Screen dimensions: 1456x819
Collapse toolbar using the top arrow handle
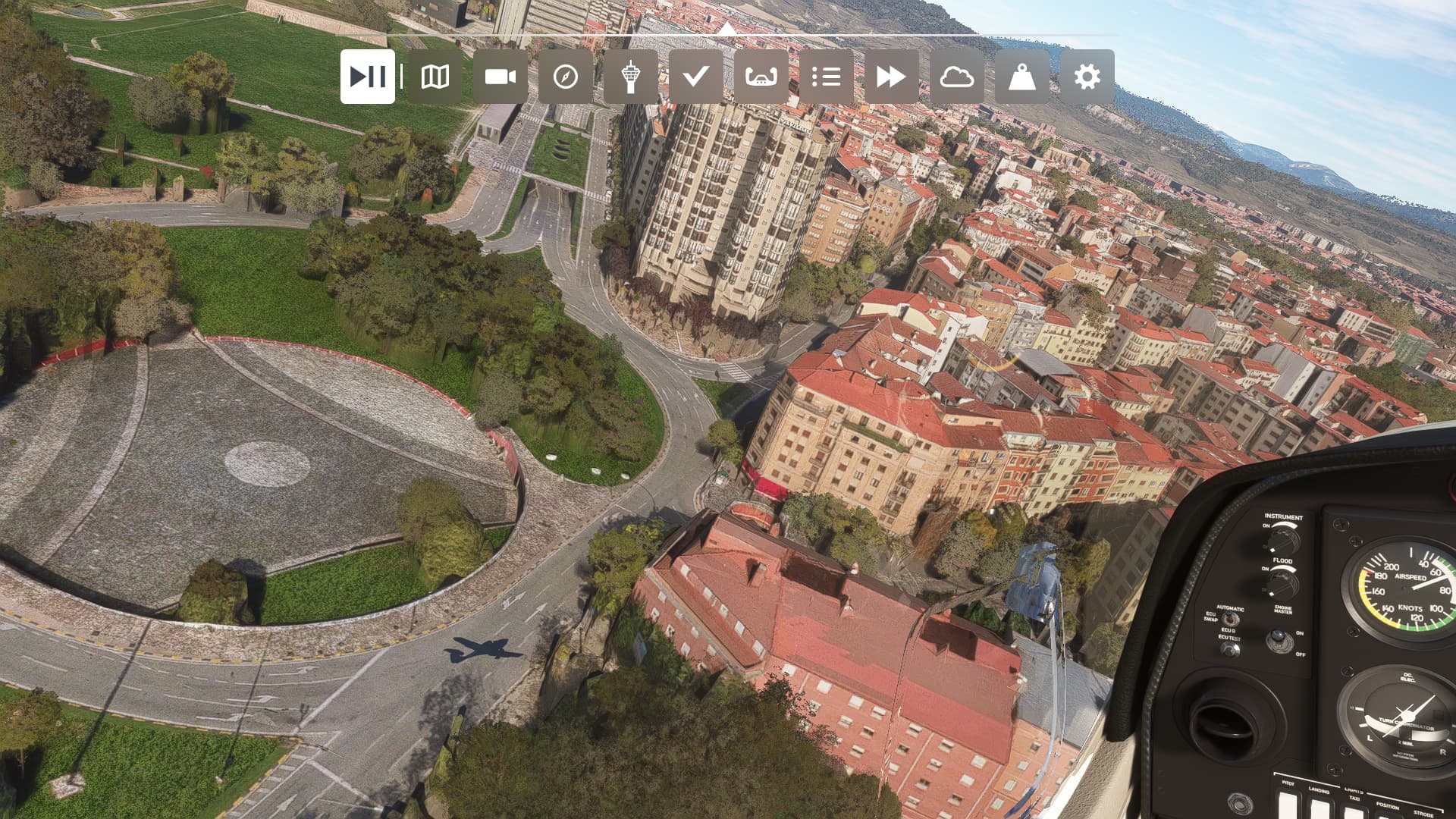pyautogui.click(x=726, y=29)
